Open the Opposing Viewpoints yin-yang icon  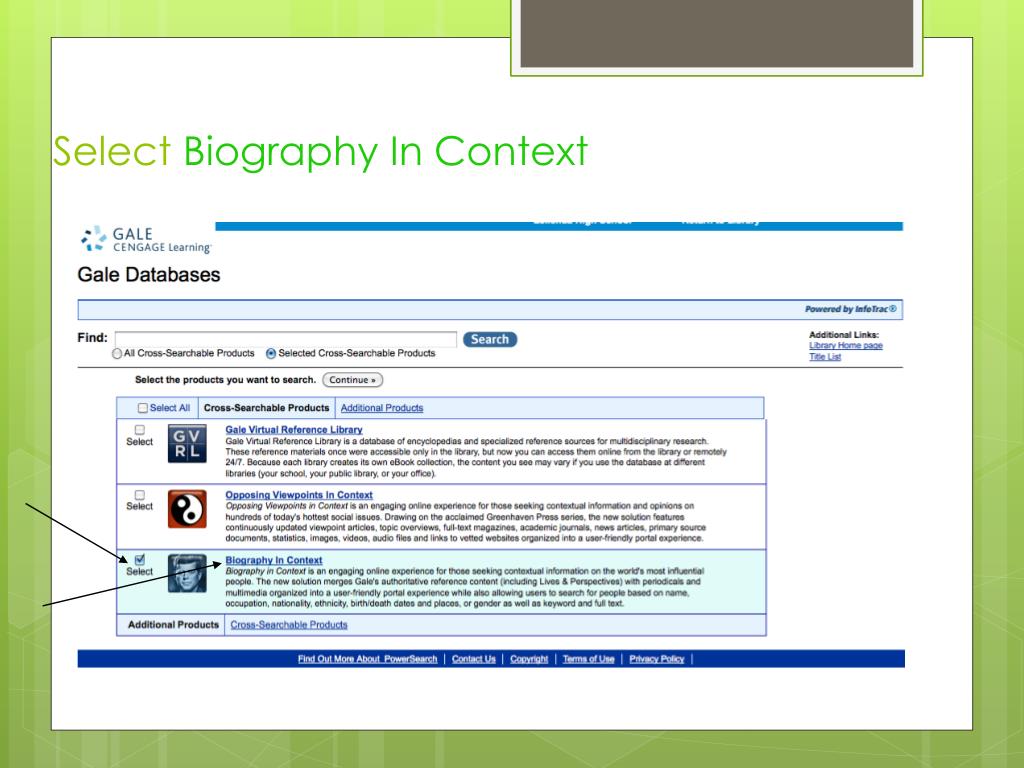pyautogui.click(x=187, y=509)
